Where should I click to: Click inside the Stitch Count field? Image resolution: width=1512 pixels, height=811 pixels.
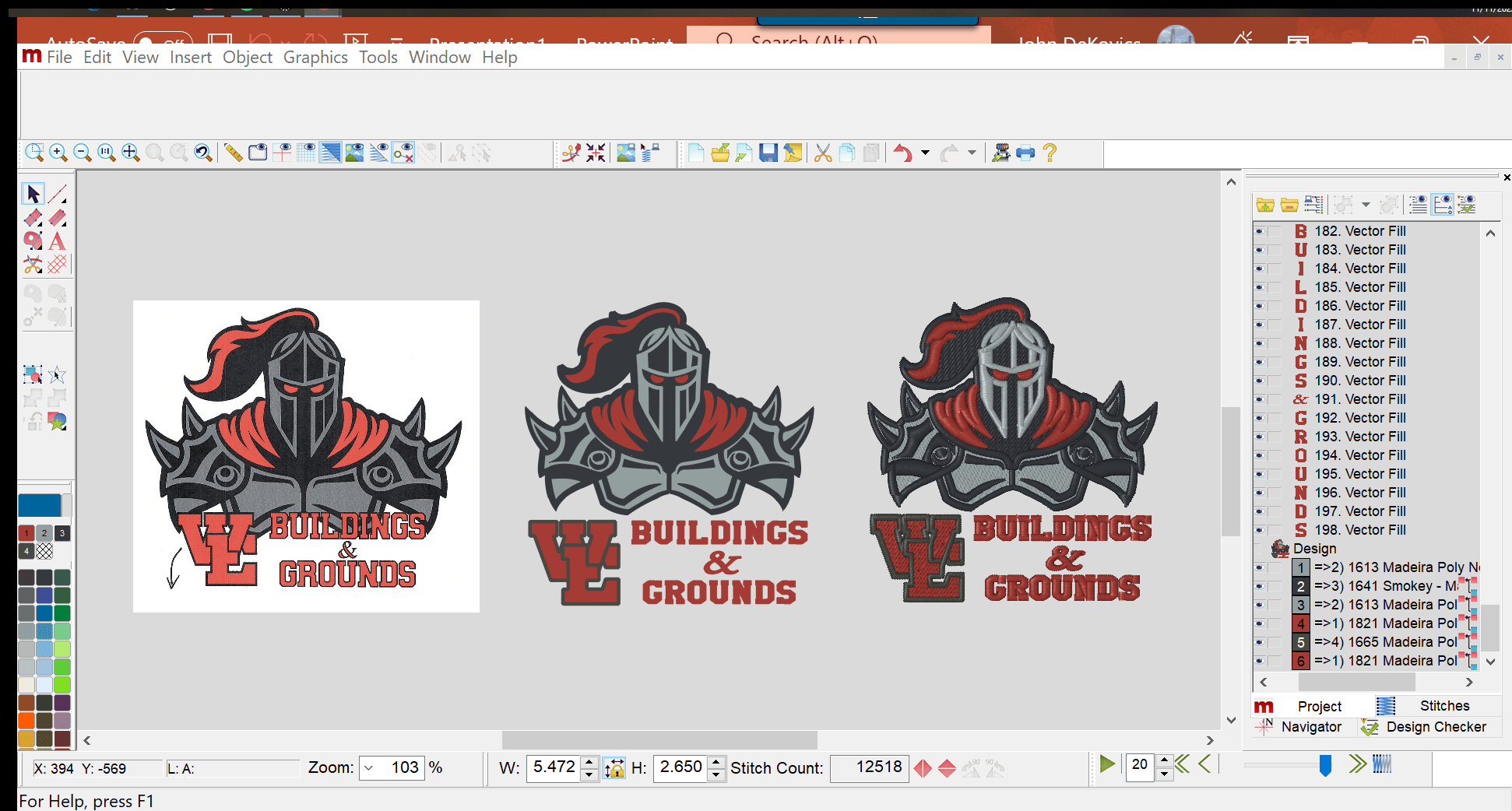(x=869, y=768)
